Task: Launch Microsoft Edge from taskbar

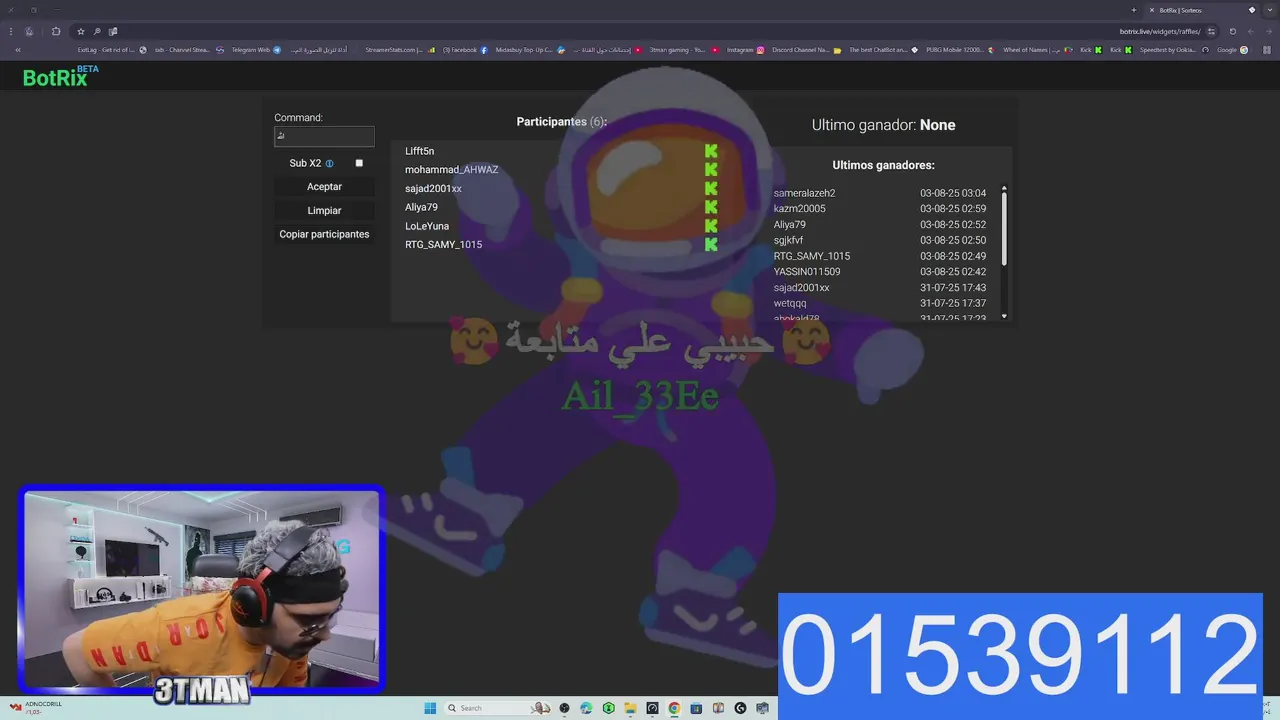Action: tap(586, 708)
